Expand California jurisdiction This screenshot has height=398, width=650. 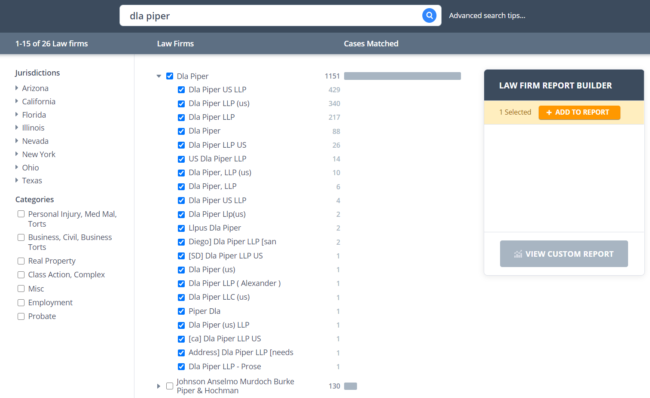[17, 101]
